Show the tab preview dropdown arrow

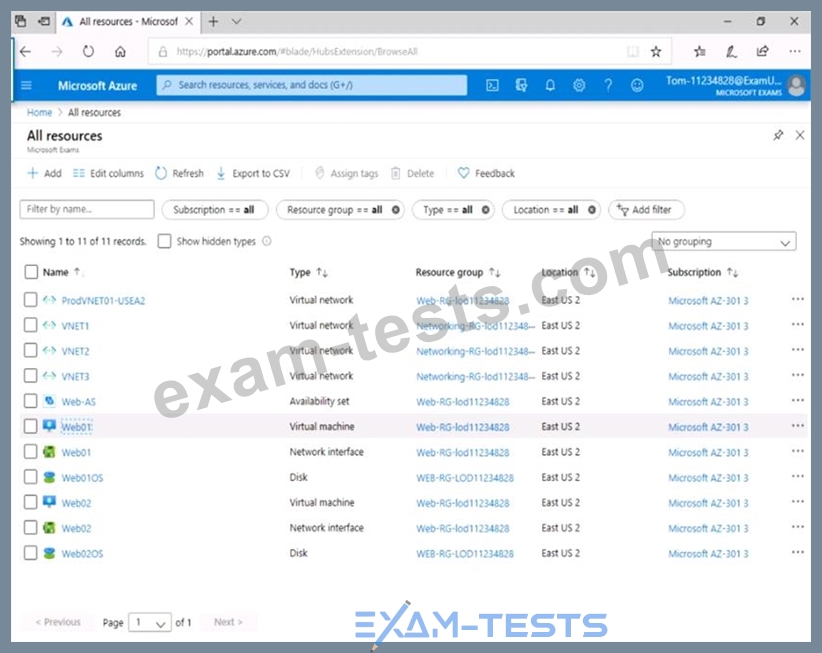point(236,21)
